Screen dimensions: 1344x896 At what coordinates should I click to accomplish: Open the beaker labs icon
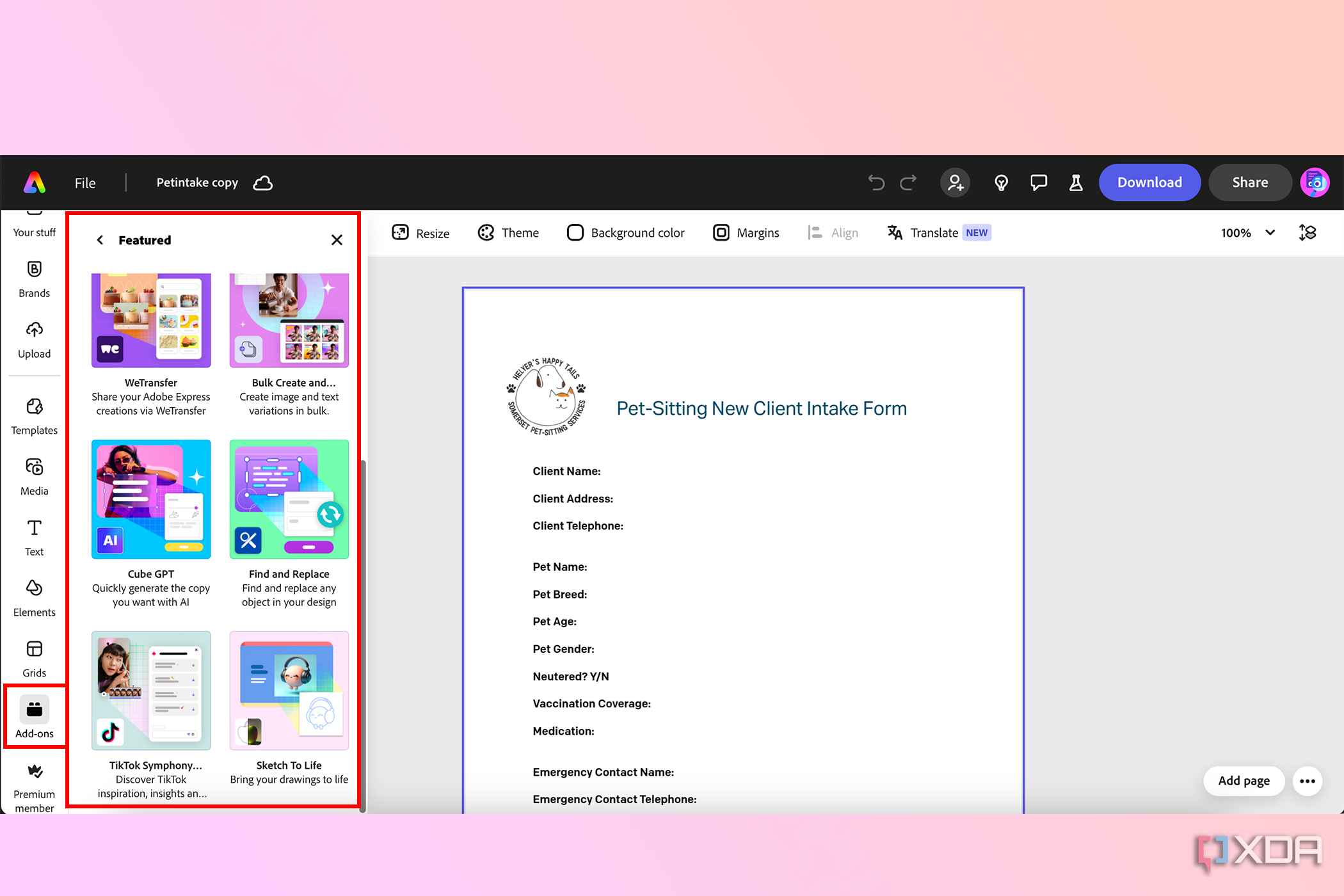(1076, 183)
